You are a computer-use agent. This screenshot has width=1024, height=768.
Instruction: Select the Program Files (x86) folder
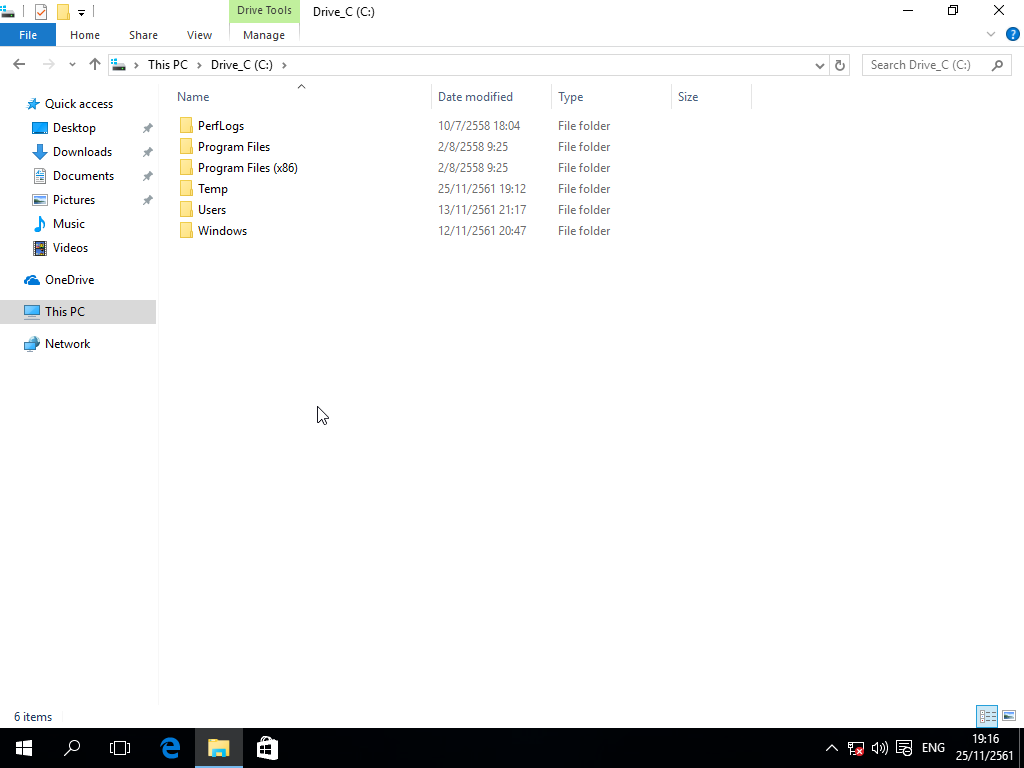coord(247,168)
